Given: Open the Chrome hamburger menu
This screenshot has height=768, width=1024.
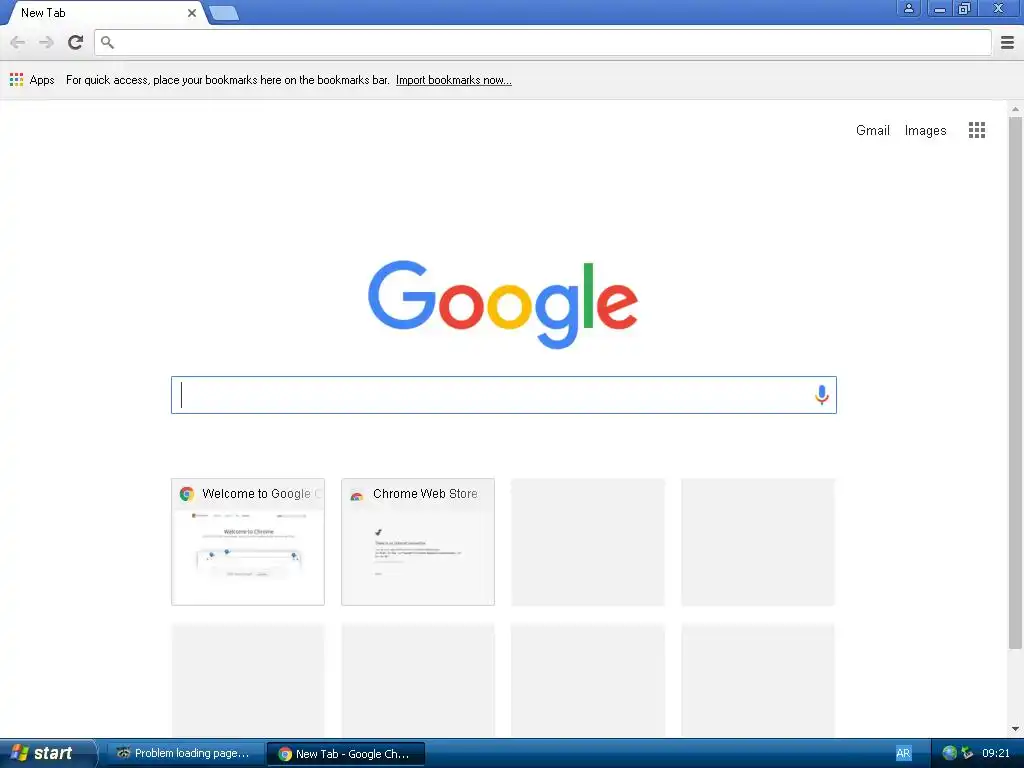Looking at the screenshot, I should tap(1008, 42).
